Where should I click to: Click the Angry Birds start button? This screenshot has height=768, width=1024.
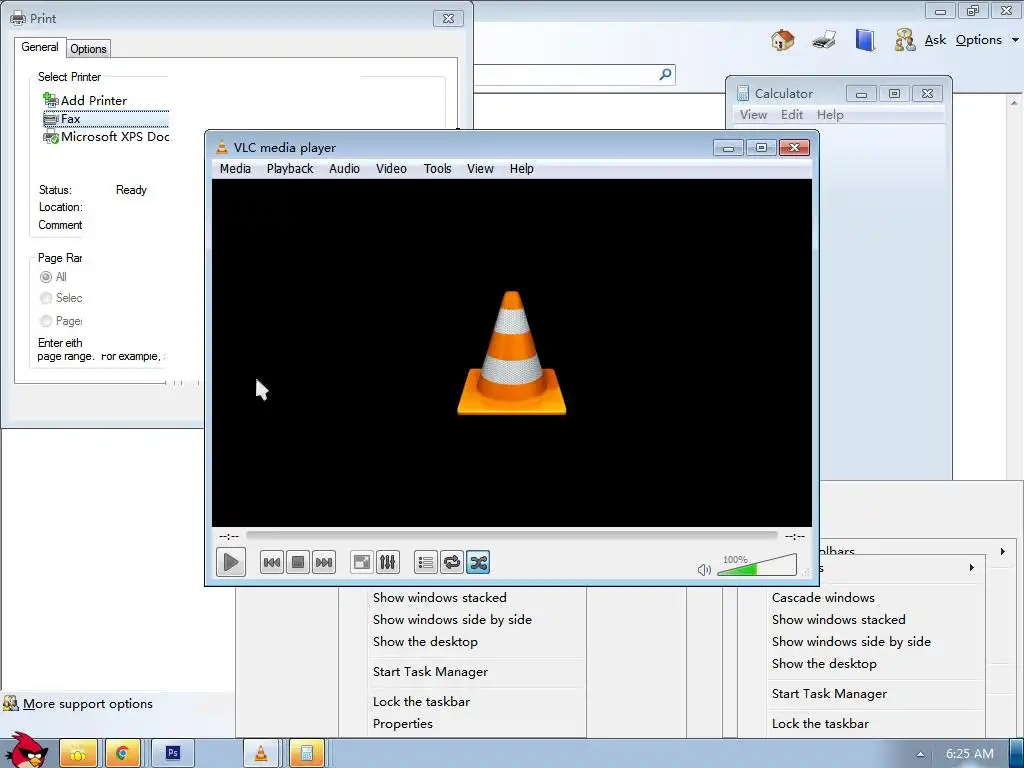[x=26, y=750]
